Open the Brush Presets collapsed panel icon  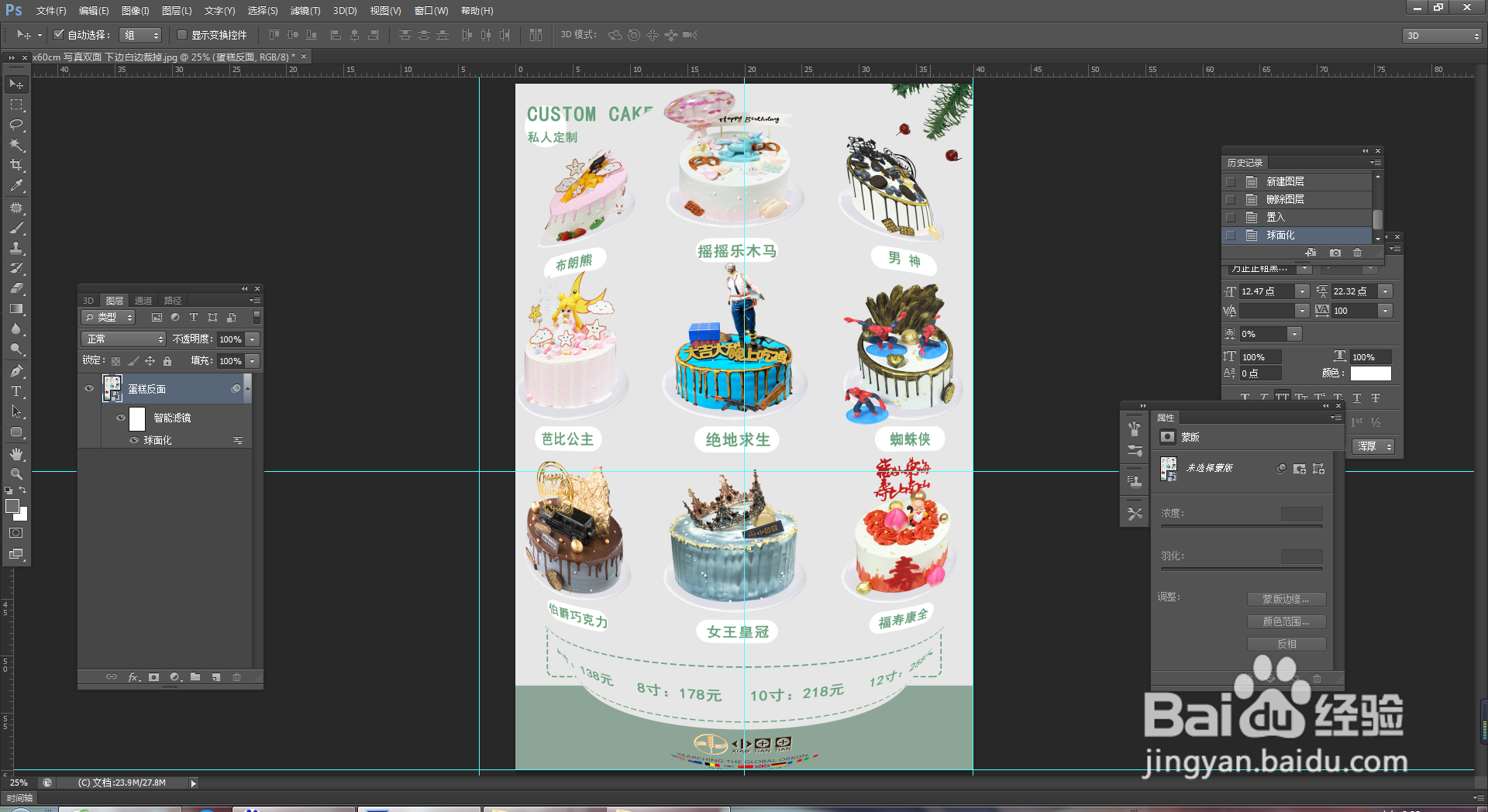tap(1135, 450)
